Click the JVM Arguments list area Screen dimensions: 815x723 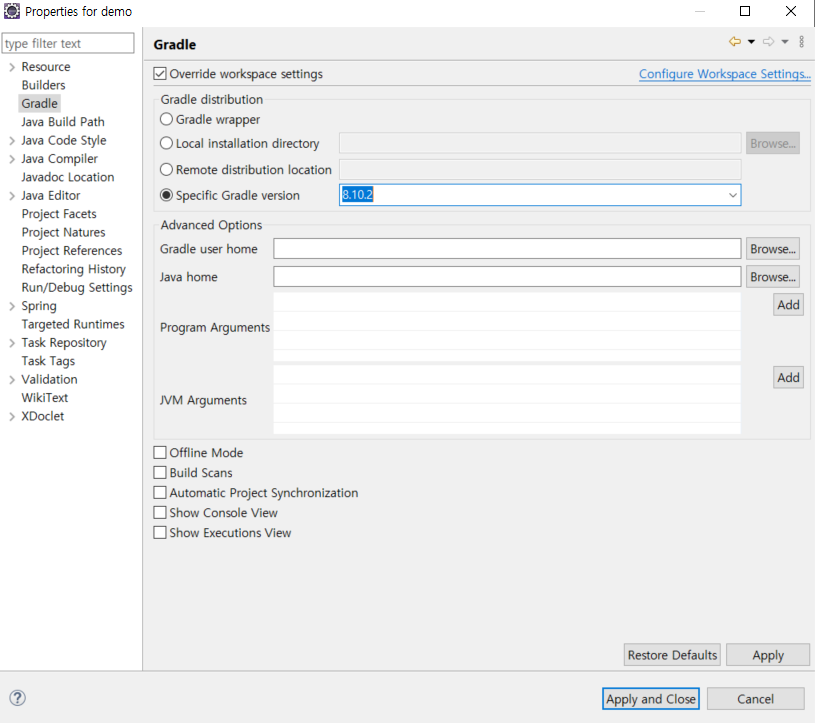(x=507, y=400)
